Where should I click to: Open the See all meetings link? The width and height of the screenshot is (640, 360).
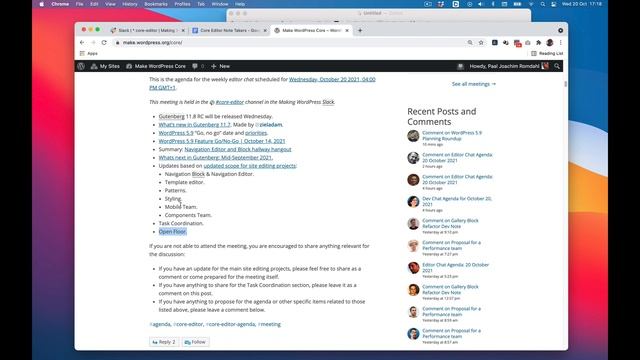coord(473,84)
